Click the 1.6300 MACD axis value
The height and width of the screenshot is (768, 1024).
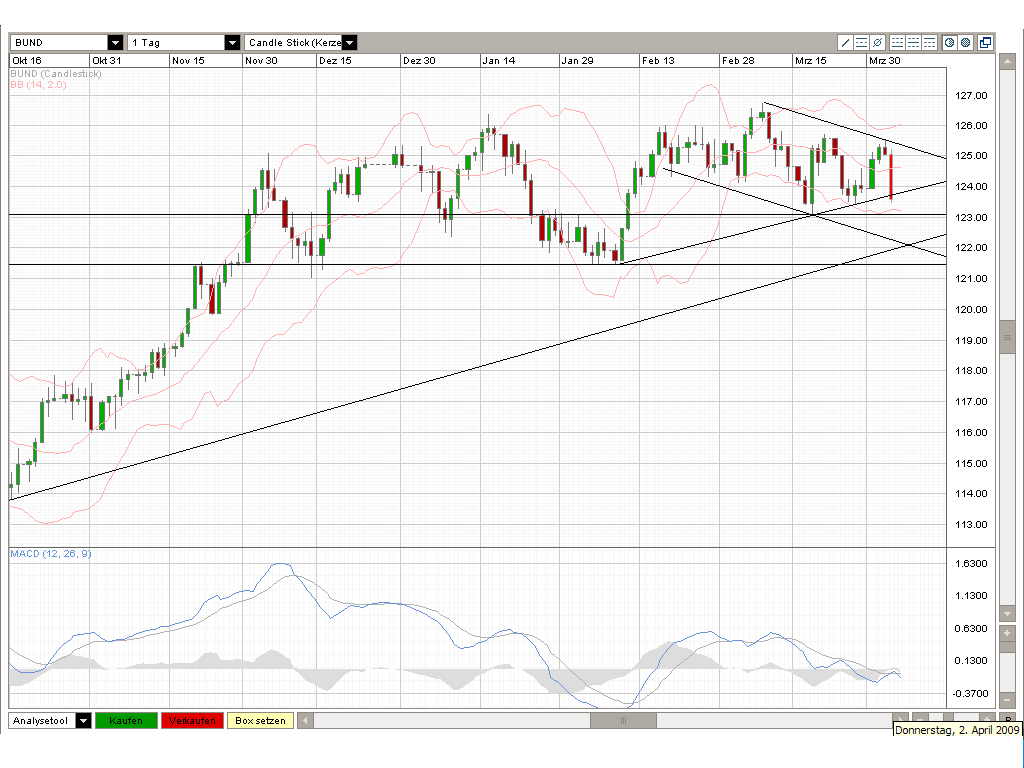click(971, 564)
